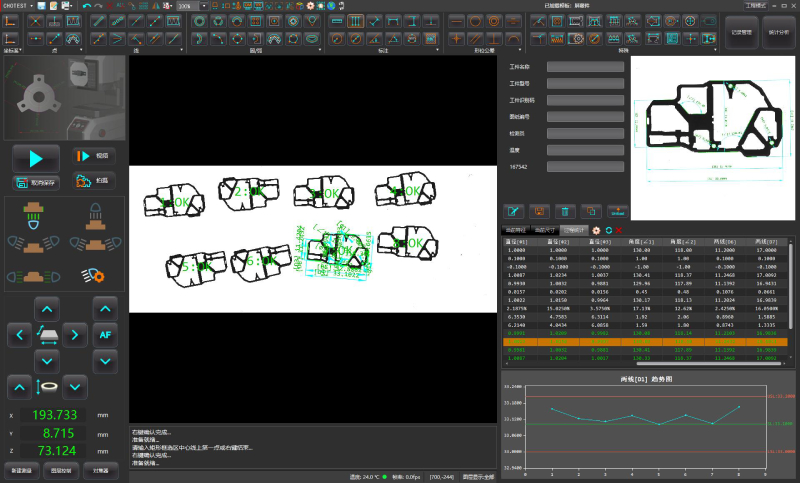Click the undo arrow in the top toolbar

(x=87, y=6)
